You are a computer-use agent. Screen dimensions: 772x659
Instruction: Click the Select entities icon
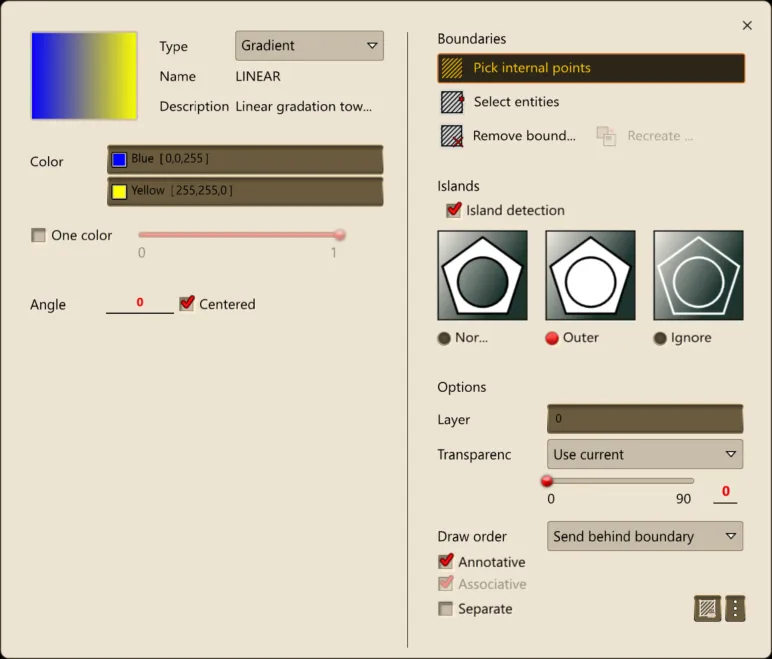[453, 102]
